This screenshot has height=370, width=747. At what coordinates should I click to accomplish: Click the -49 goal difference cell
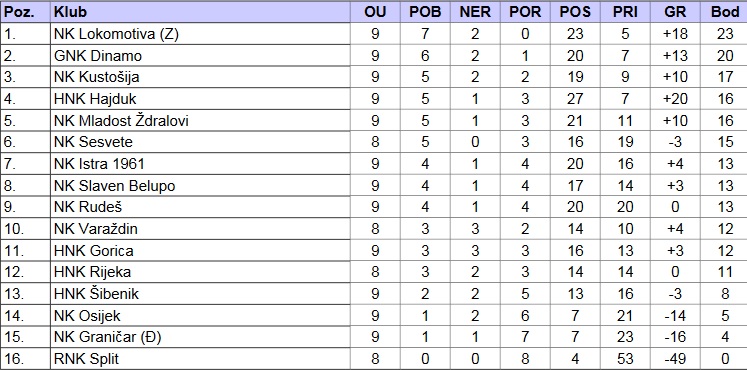(x=675, y=359)
